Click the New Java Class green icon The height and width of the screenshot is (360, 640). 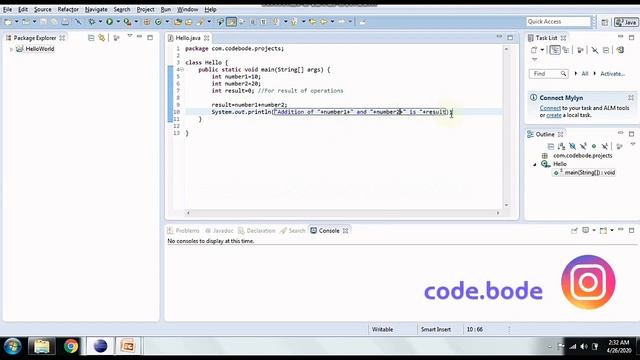(158, 22)
